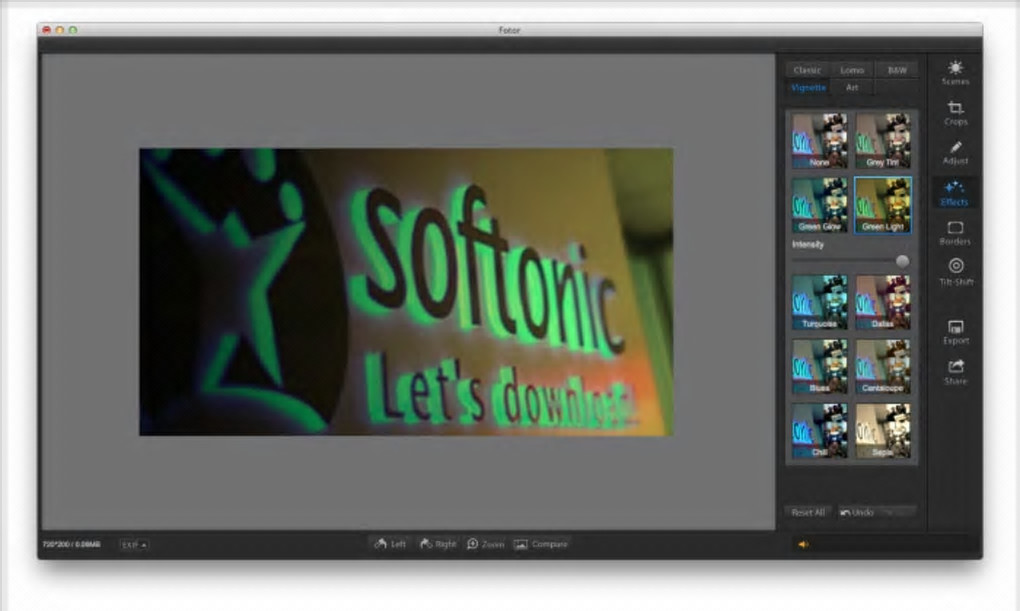Image resolution: width=1020 pixels, height=611 pixels.
Task: Expand the EXIF info dropdown
Action: click(135, 545)
